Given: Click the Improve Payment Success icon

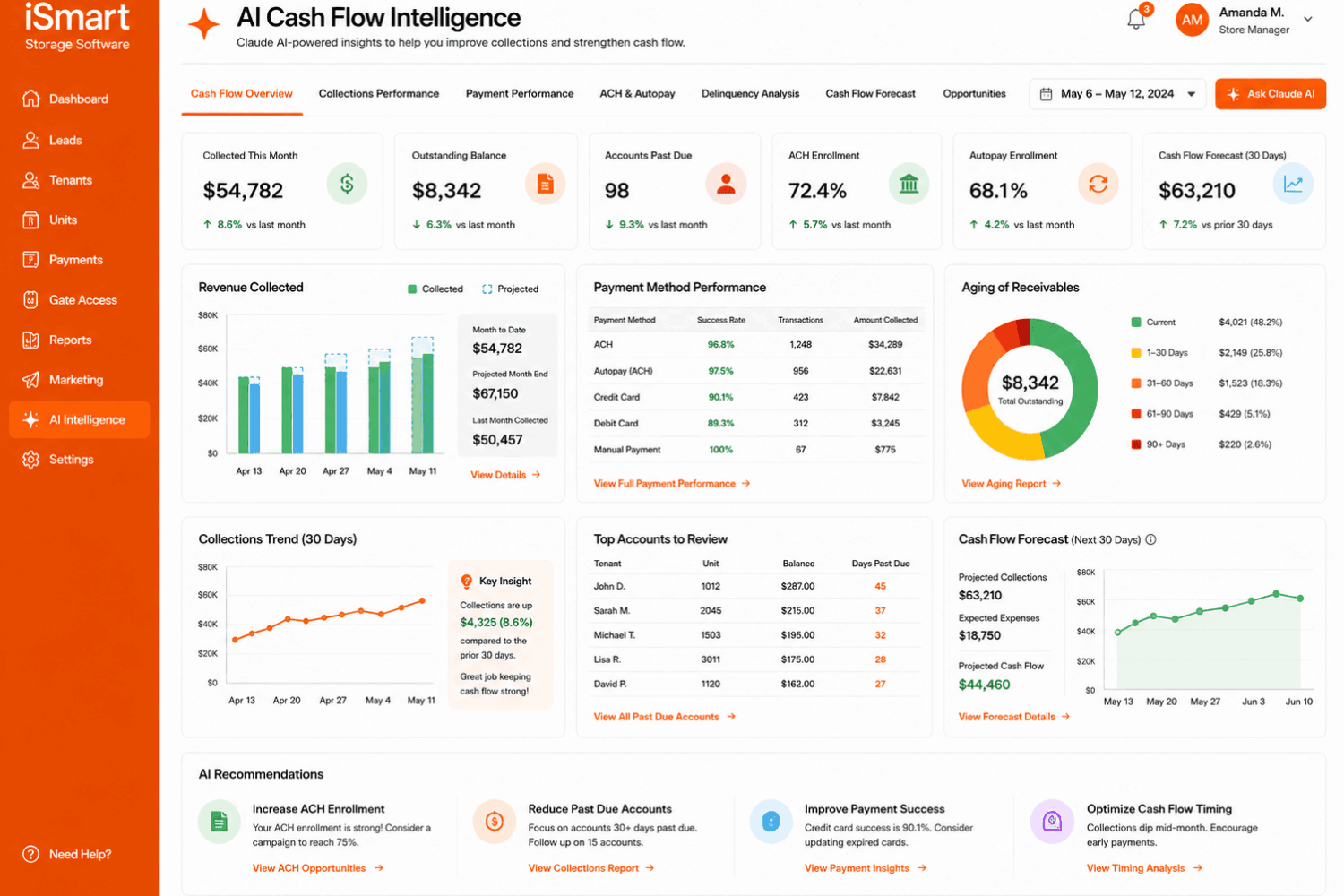Looking at the screenshot, I should pos(771,822).
